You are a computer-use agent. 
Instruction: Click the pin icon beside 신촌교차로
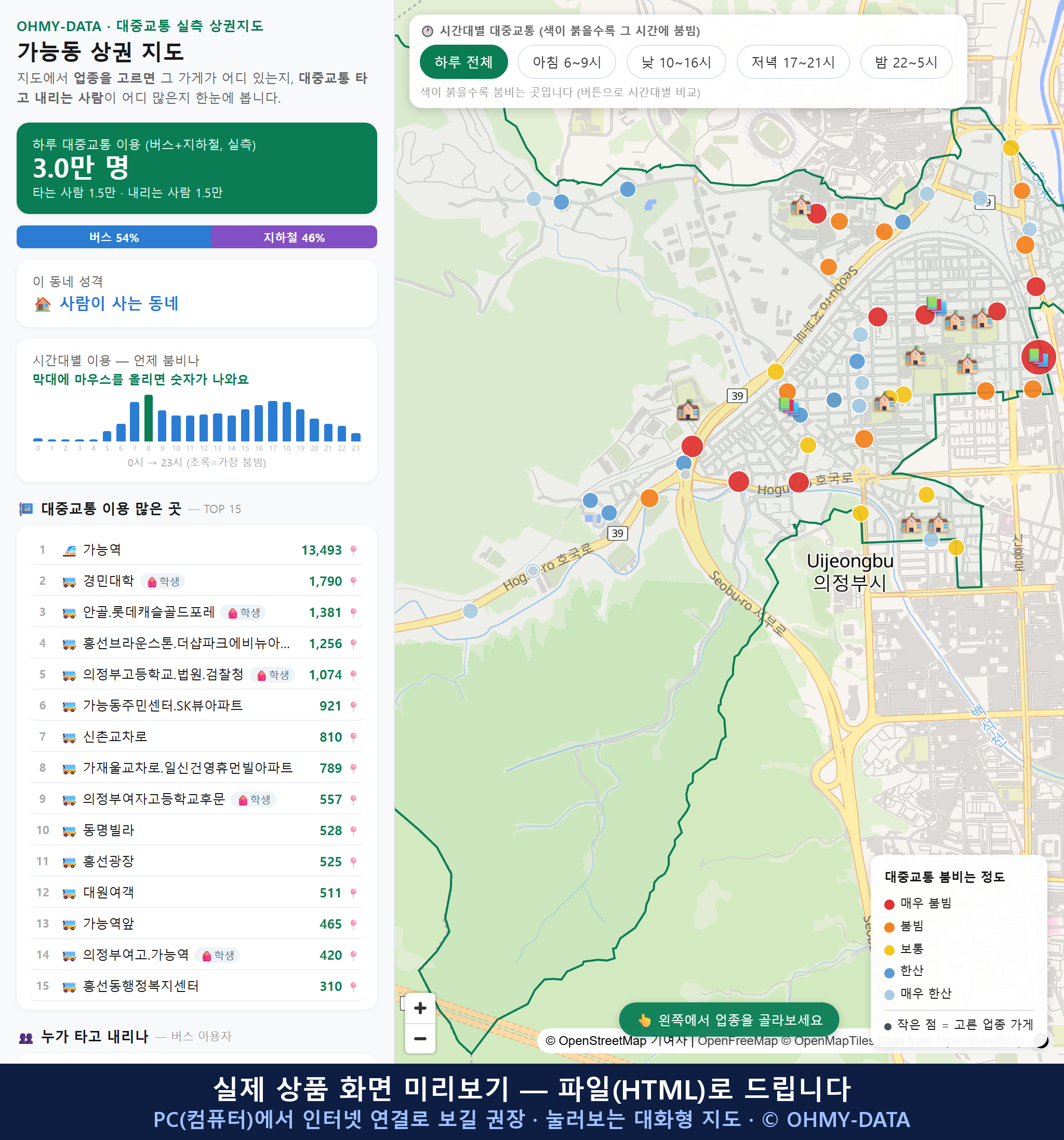[x=353, y=737]
